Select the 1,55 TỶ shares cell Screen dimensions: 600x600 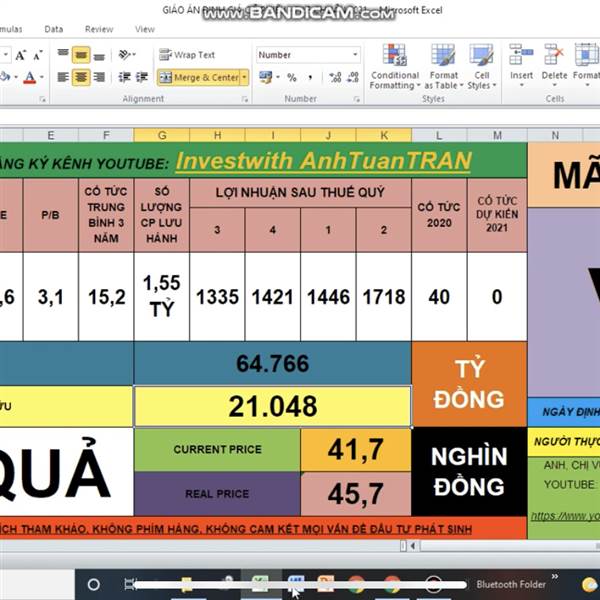tap(161, 297)
